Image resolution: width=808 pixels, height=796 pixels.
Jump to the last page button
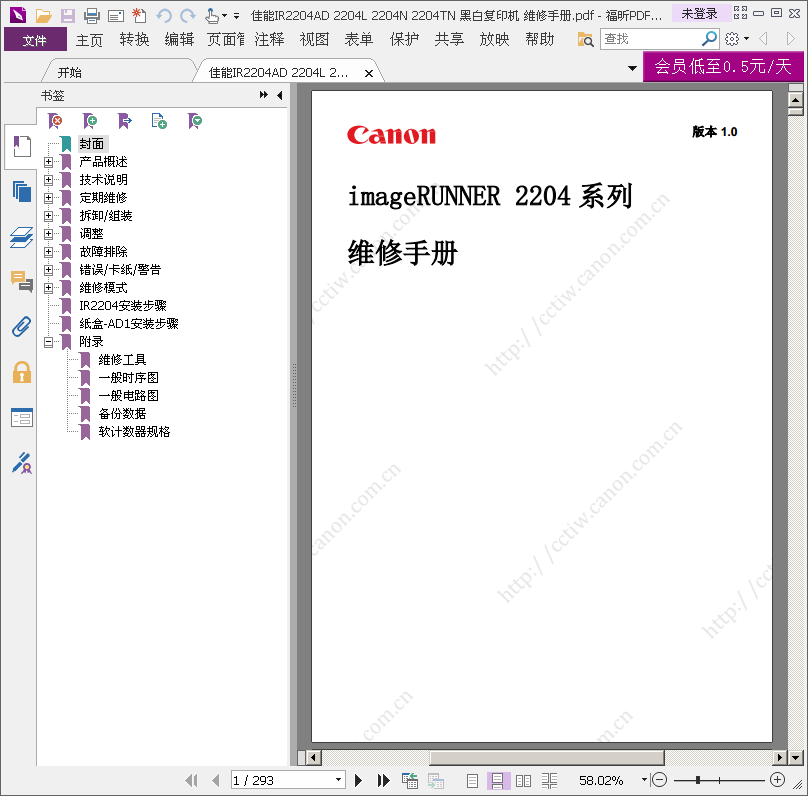click(x=383, y=781)
